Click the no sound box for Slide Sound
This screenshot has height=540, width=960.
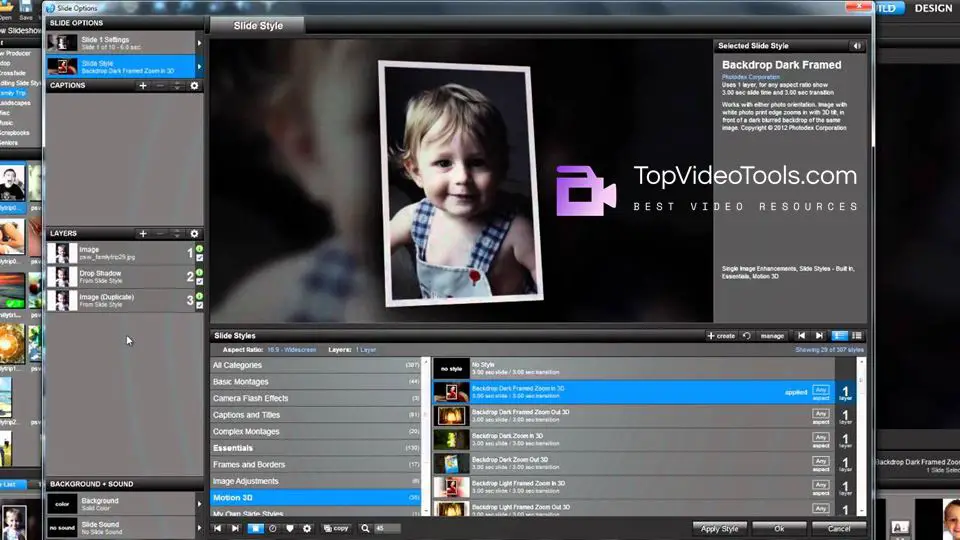(x=62, y=527)
